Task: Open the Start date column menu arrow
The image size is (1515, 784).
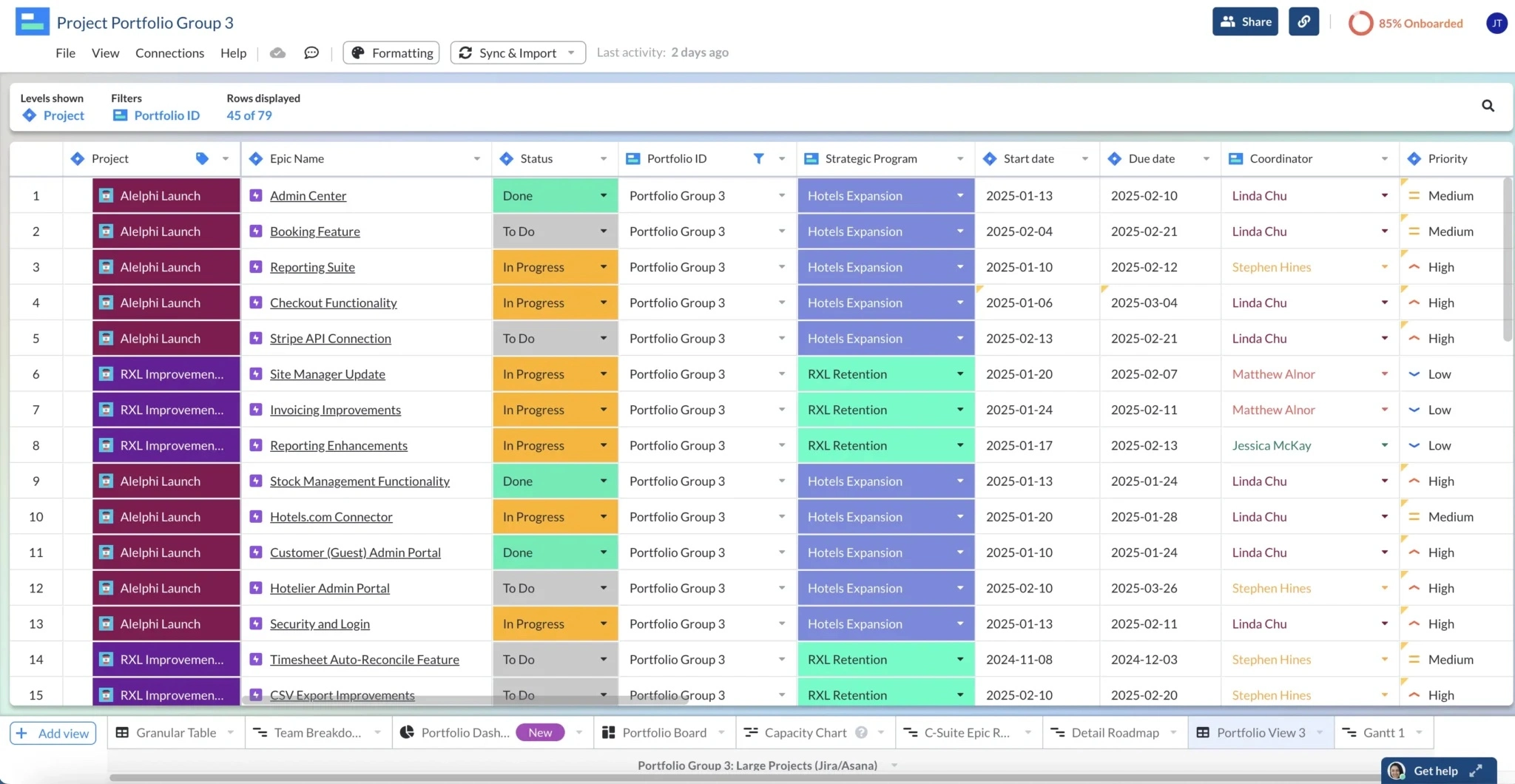Action: [1085, 158]
